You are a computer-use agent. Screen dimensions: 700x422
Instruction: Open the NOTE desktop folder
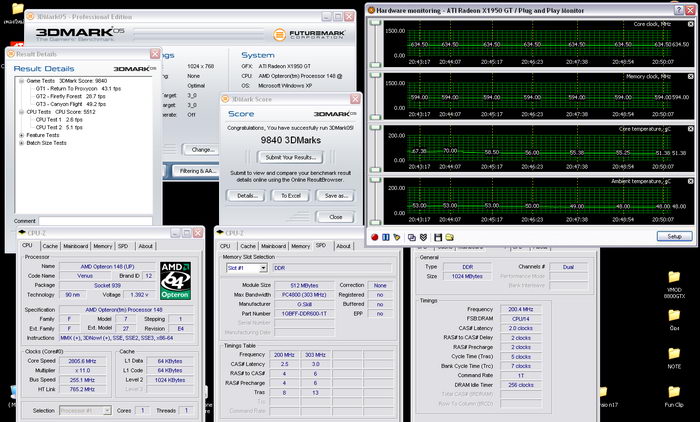674,359
